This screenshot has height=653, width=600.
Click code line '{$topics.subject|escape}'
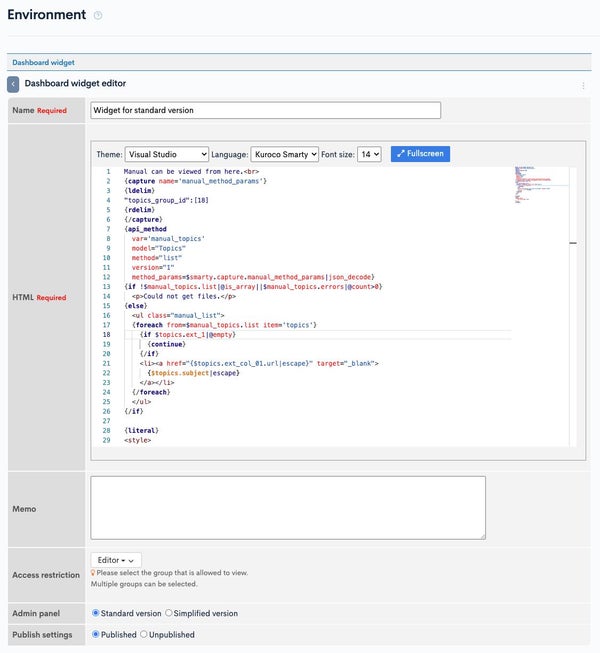pyautogui.click(x=194, y=373)
